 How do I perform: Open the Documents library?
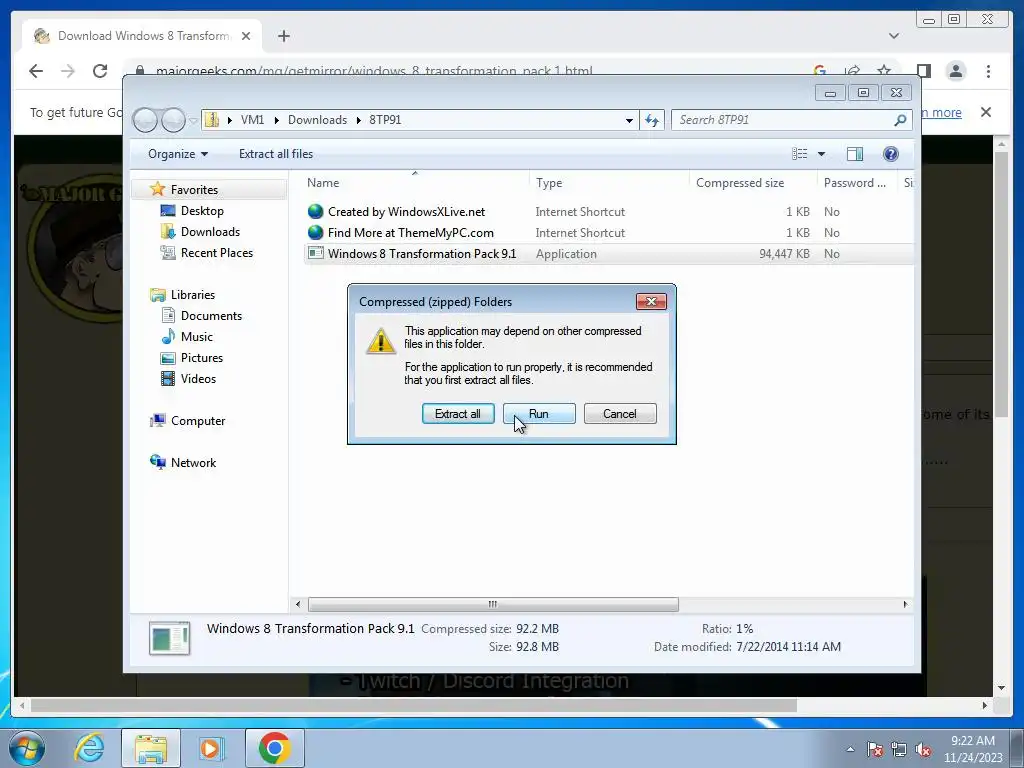211,315
